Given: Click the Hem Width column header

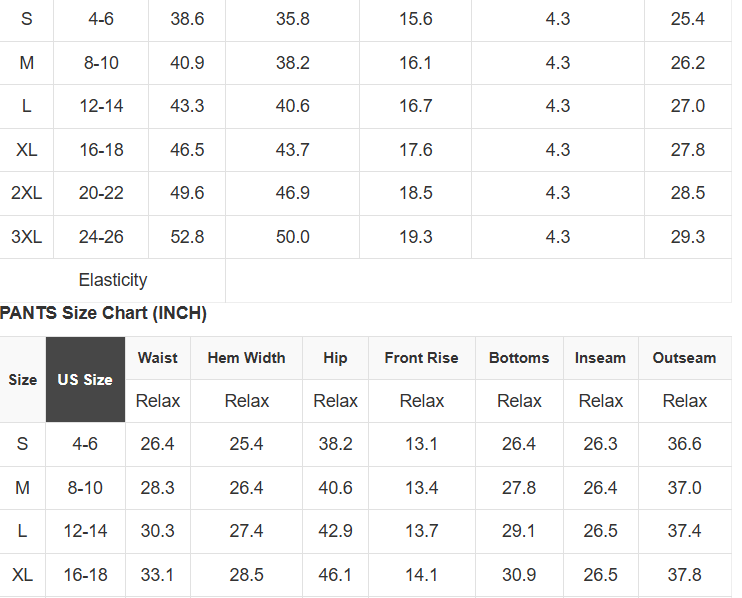Looking at the screenshot, I should (247, 358).
